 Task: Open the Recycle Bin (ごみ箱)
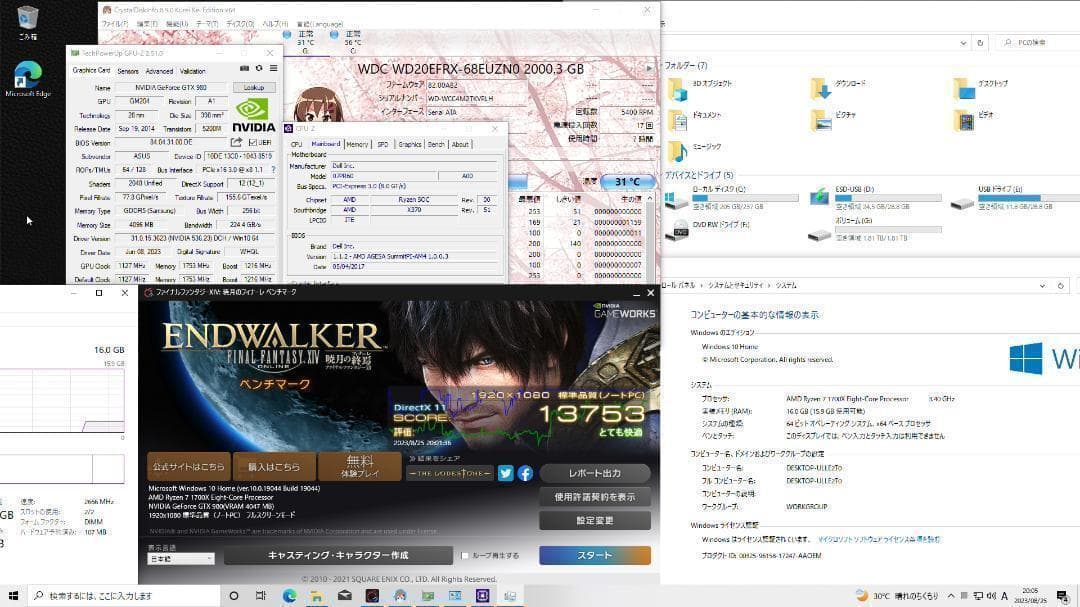pyautogui.click(x=27, y=15)
